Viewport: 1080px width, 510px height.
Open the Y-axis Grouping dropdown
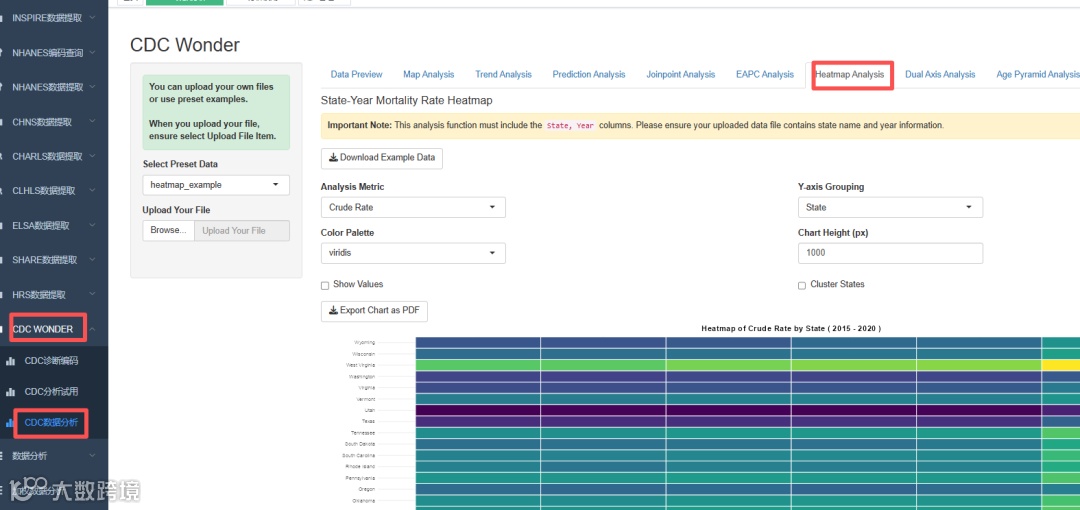click(890, 207)
